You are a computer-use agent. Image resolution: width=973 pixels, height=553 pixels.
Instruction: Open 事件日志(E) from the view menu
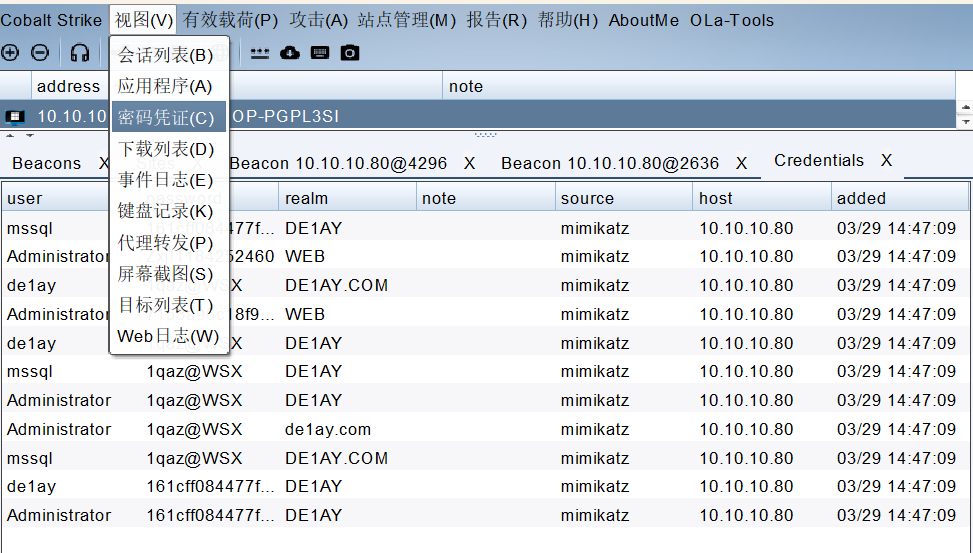click(169, 180)
